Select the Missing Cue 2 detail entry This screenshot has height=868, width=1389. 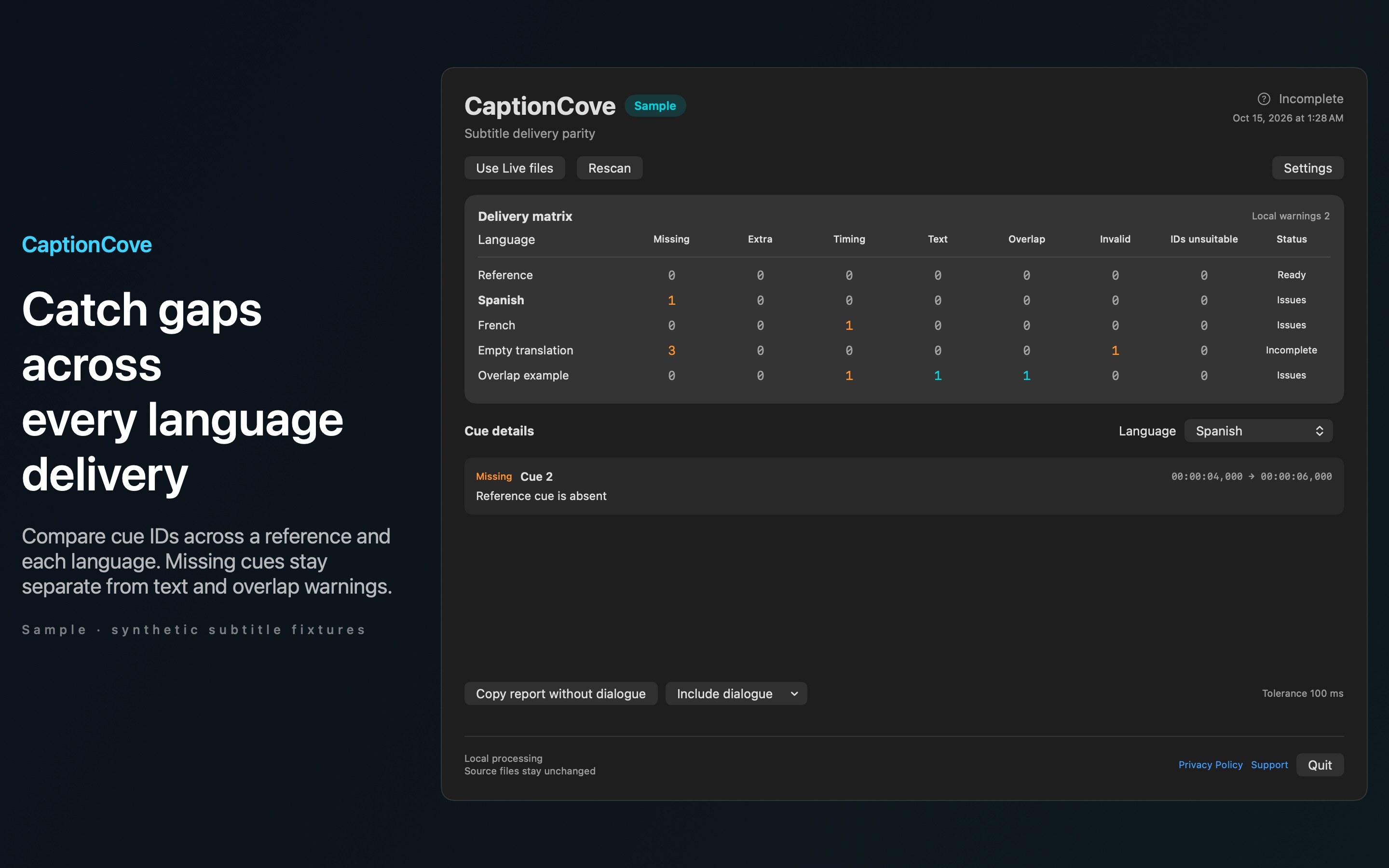point(903,486)
